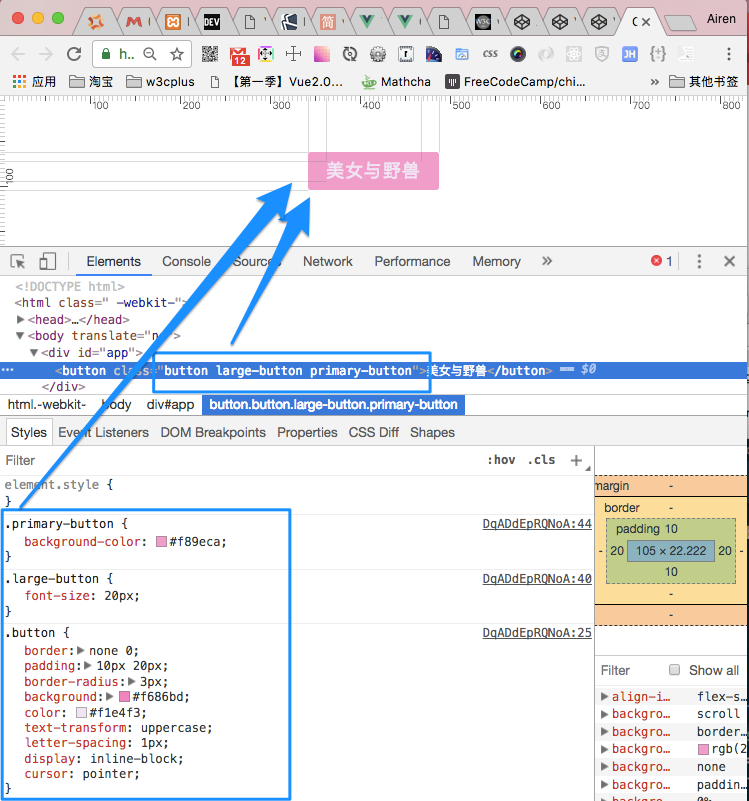Open the Gmail extension with badge 12
The height and width of the screenshot is (801, 749).
click(x=239, y=55)
